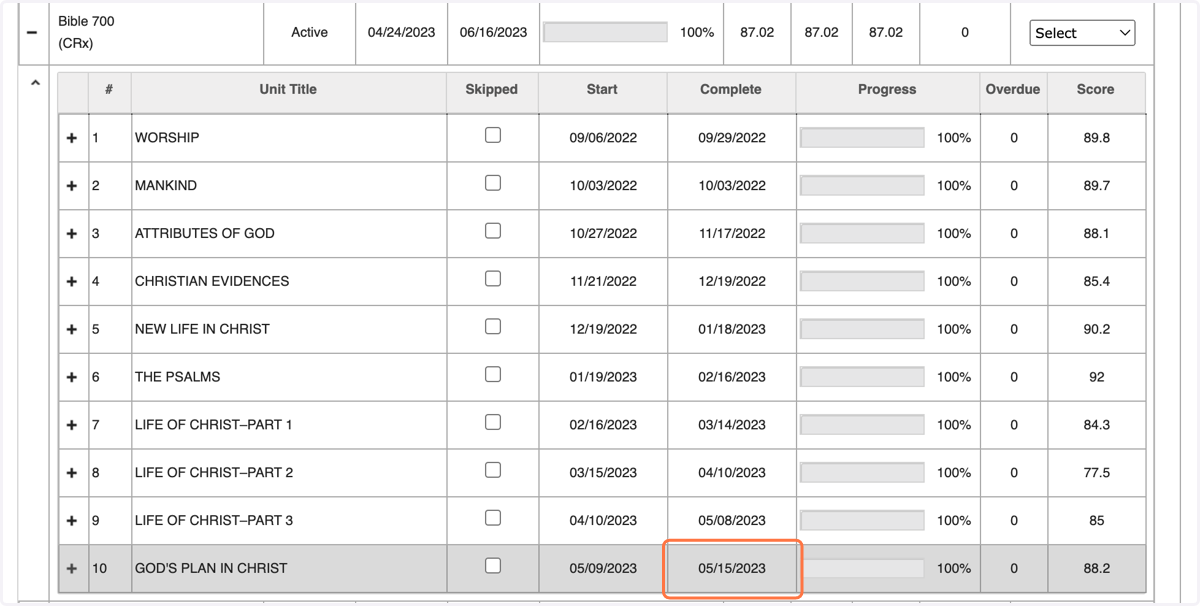Click score 92 for THE PSALMS
Image resolution: width=1200 pixels, height=606 pixels.
(x=1097, y=378)
